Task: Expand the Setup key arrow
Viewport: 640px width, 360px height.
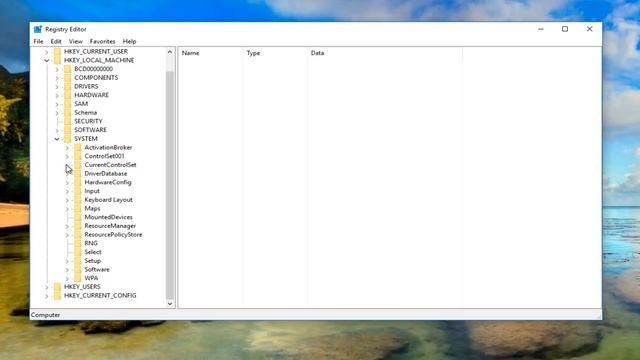Action: [67, 261]
